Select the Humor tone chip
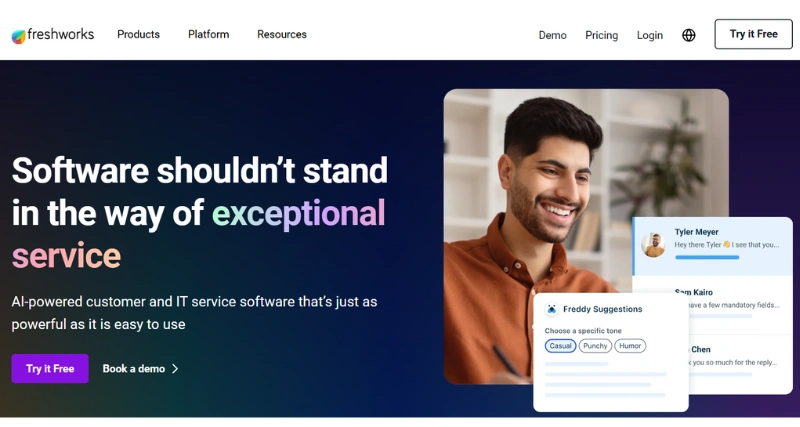The image size is (800, 427). pyautogui.click(x=630, y=346)
